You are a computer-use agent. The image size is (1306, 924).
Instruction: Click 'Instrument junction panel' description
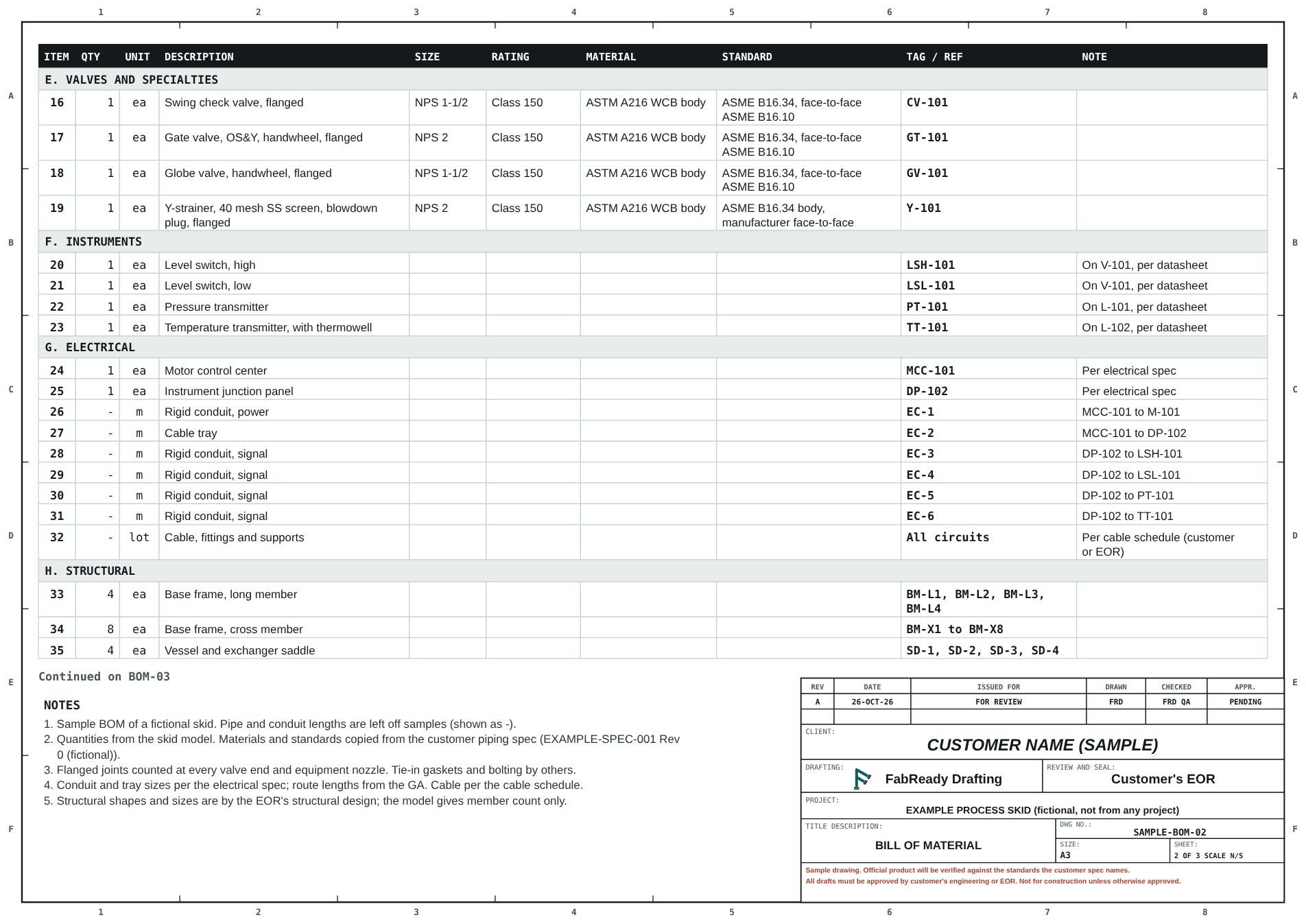pos(228,392)
